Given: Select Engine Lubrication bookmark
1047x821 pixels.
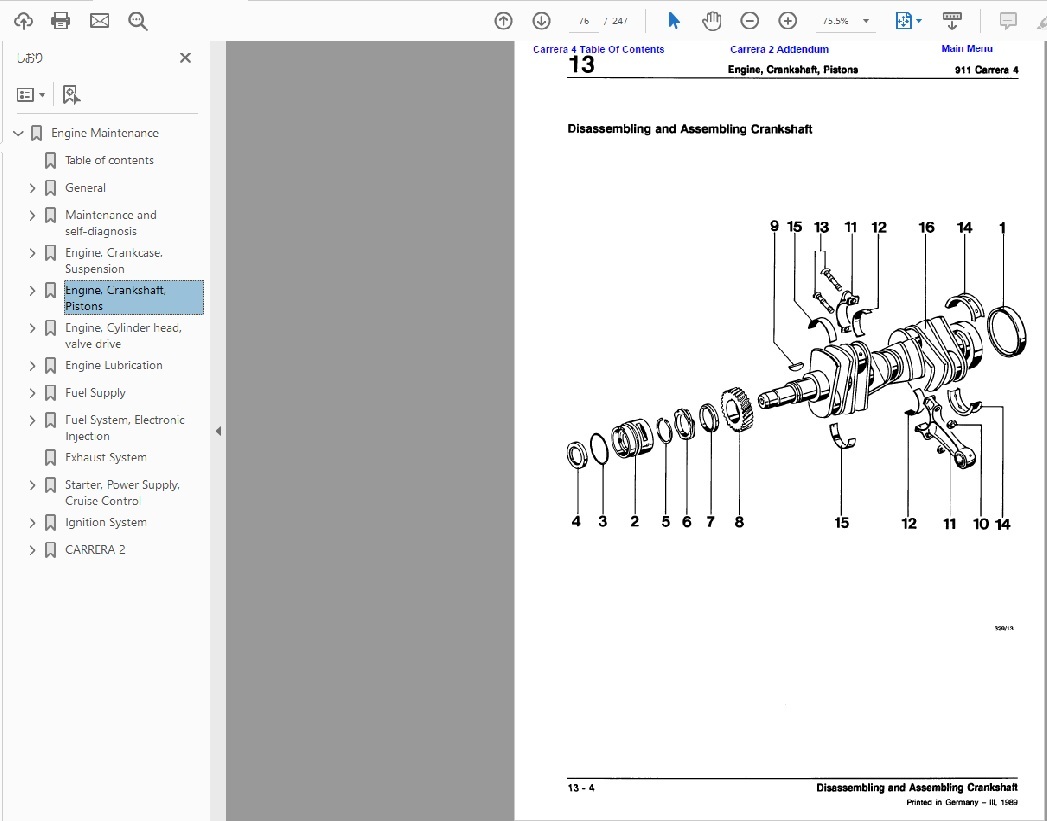Looking at the screenshot, I should [114, 365].
